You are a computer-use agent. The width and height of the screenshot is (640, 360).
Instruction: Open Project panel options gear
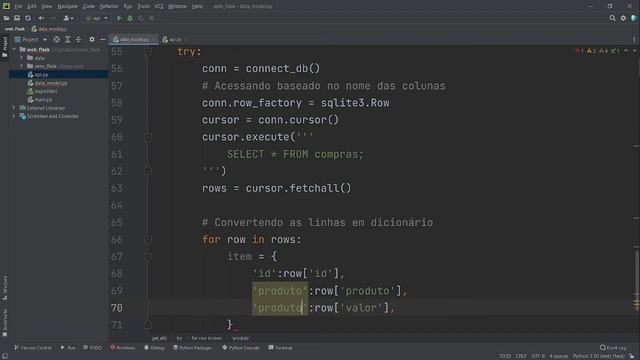[92, 40]
